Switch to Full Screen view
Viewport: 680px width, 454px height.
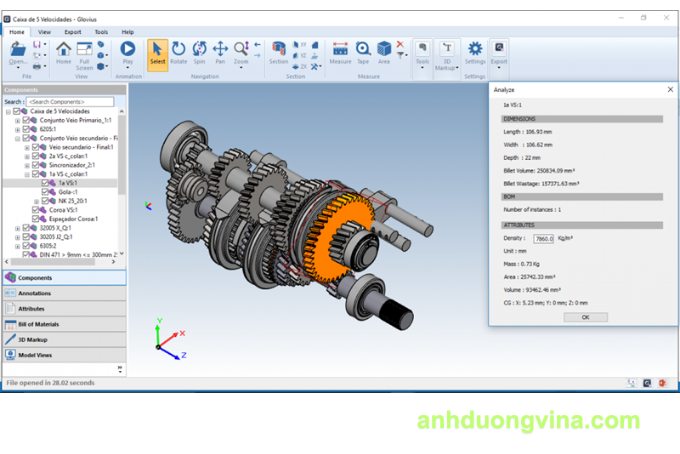click(x=84, y=53)
